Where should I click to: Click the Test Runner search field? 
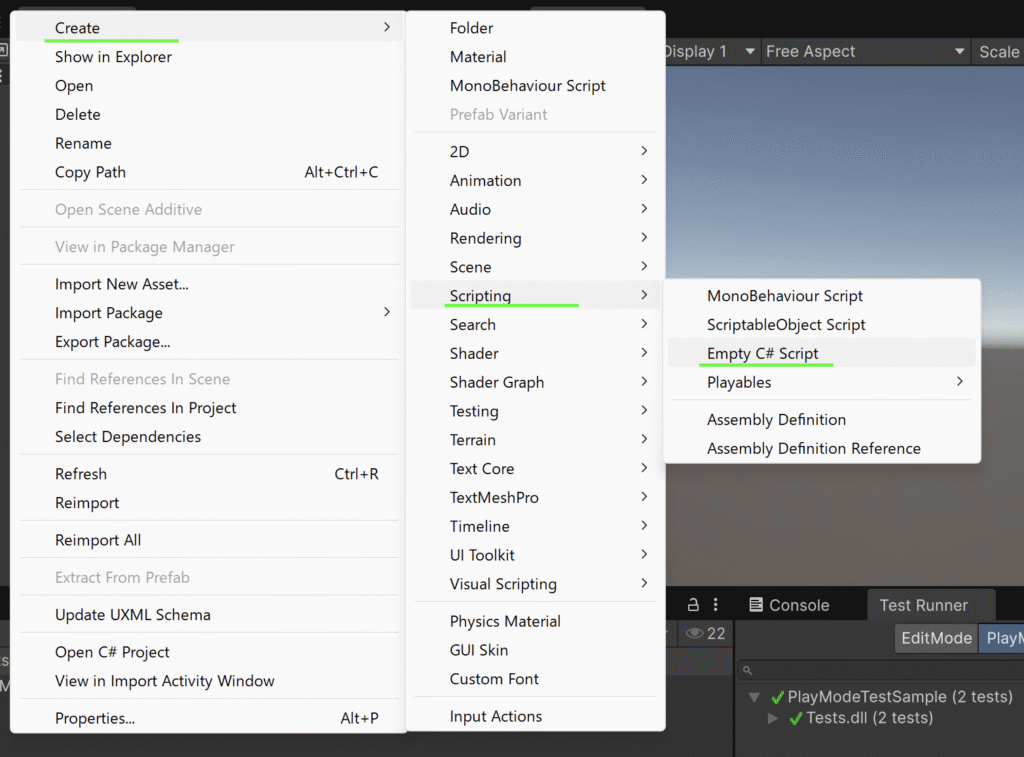coord(880,670)
